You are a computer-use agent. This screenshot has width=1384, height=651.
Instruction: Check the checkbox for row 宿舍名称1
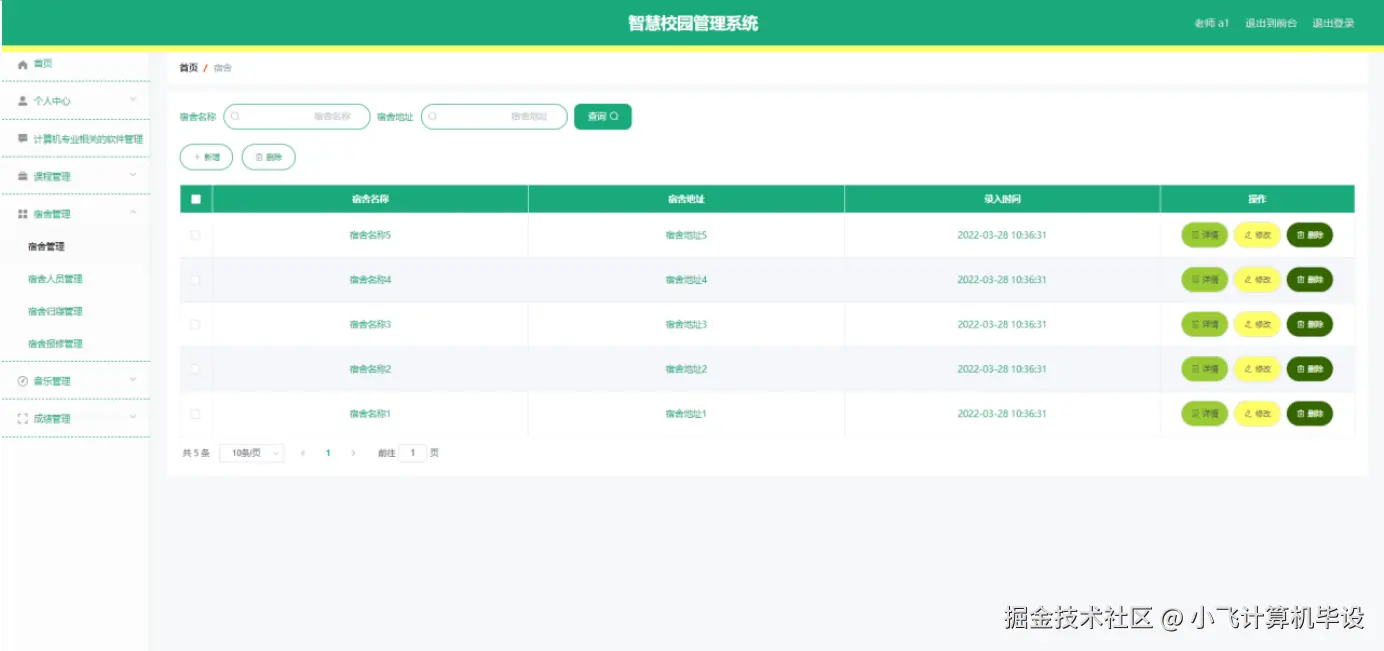pyautogui.click(x=195, y=413)
